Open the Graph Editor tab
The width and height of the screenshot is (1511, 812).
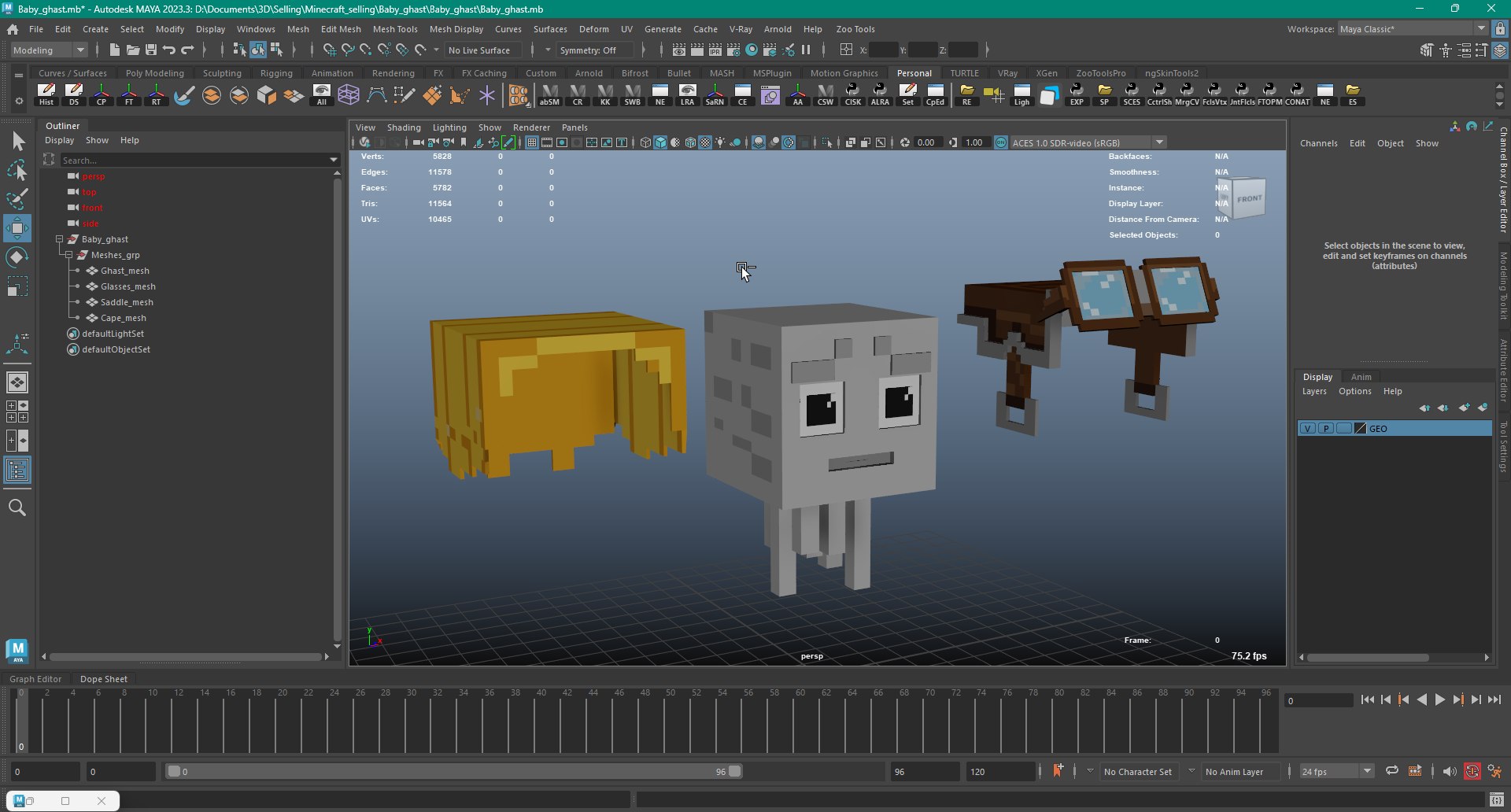(x=35, y=678)
